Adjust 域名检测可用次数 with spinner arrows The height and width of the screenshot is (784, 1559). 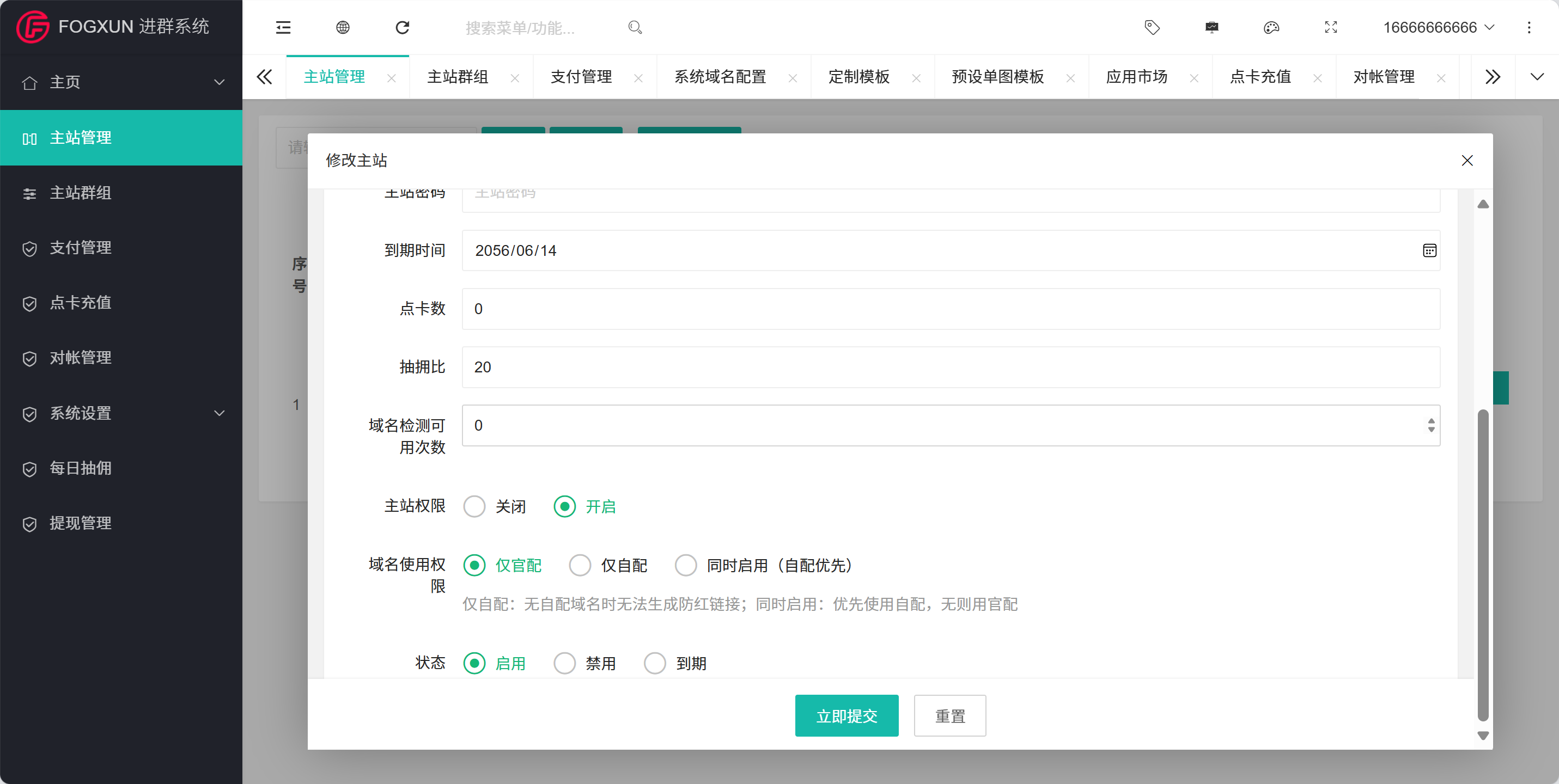click(x=1432, y=425)
